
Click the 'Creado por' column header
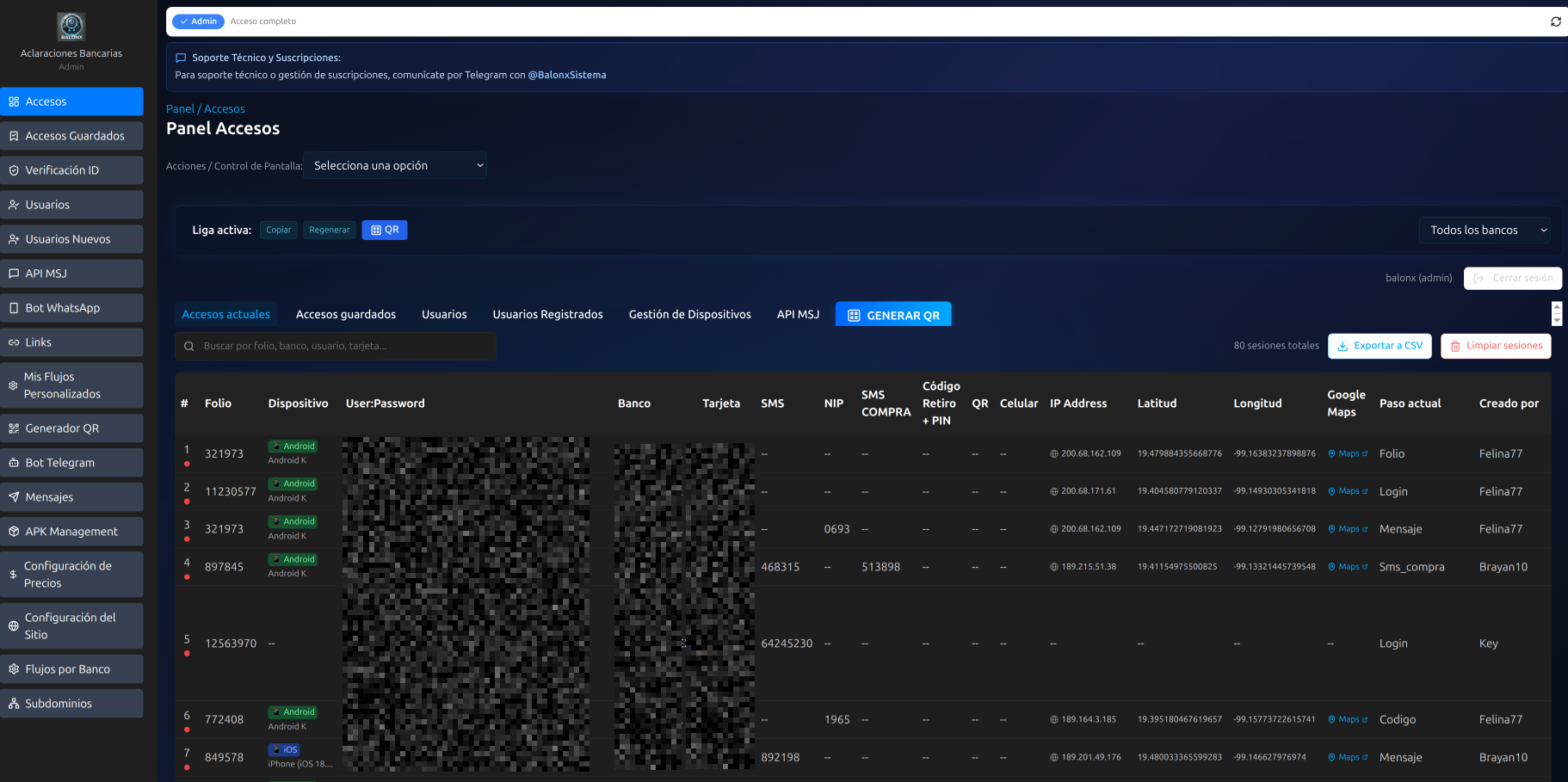(1509, 403)
